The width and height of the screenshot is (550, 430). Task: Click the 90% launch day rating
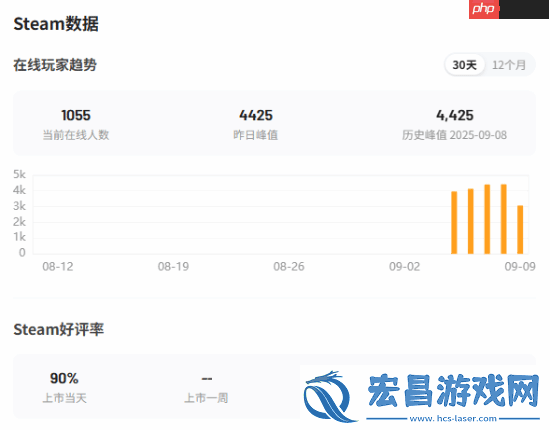(64, 378)
